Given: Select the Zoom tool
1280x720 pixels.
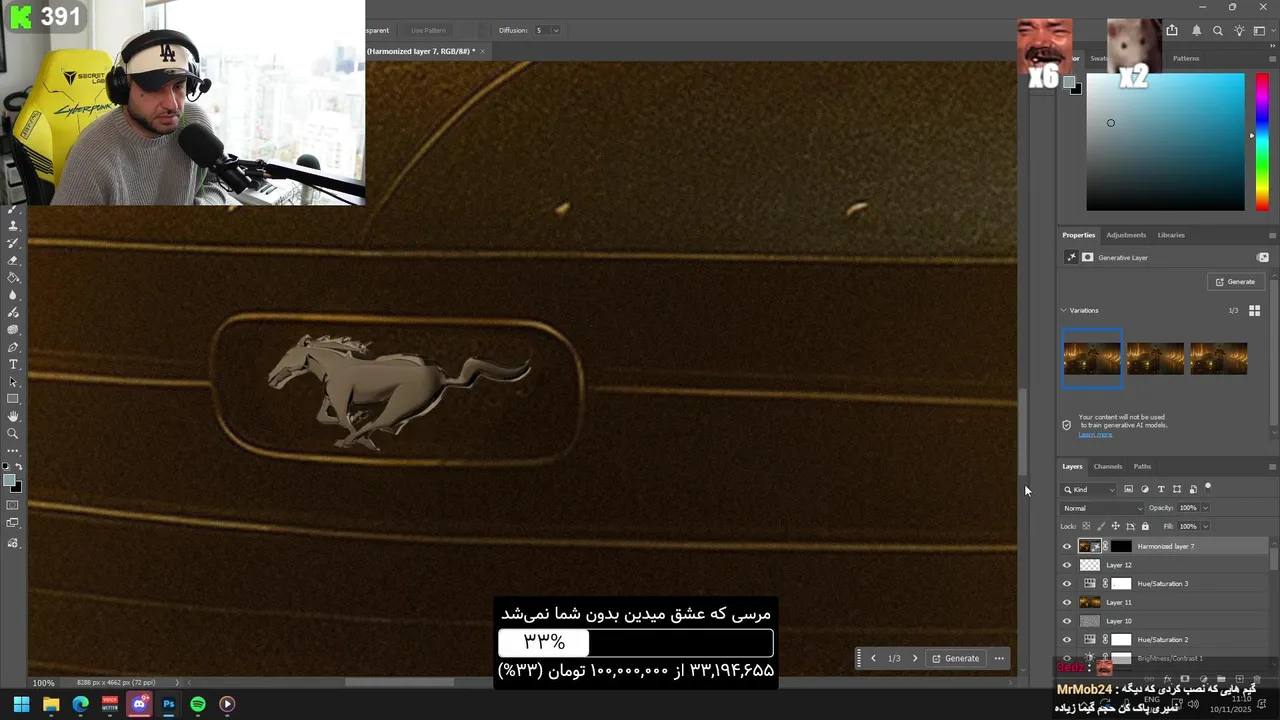Looking at the screenshot, I should tap(13, 433).
